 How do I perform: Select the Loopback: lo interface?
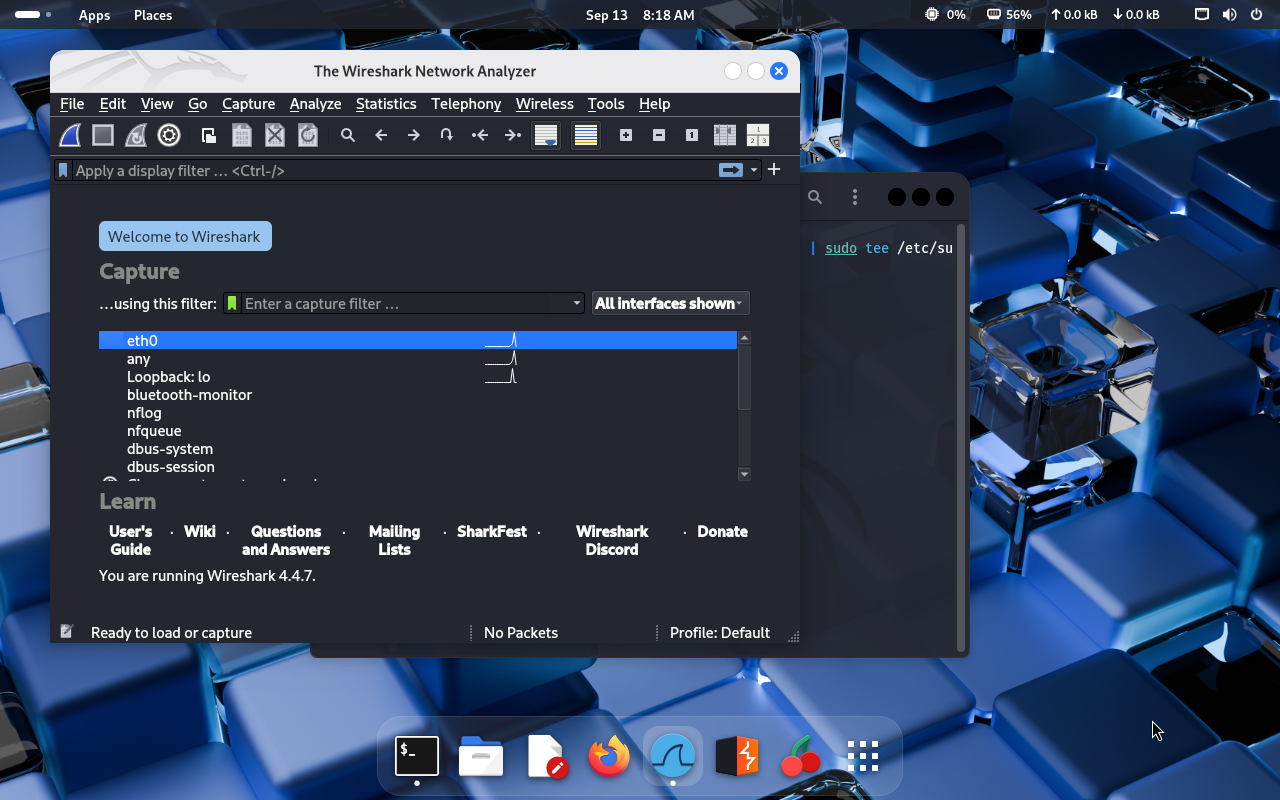[418, 377]
